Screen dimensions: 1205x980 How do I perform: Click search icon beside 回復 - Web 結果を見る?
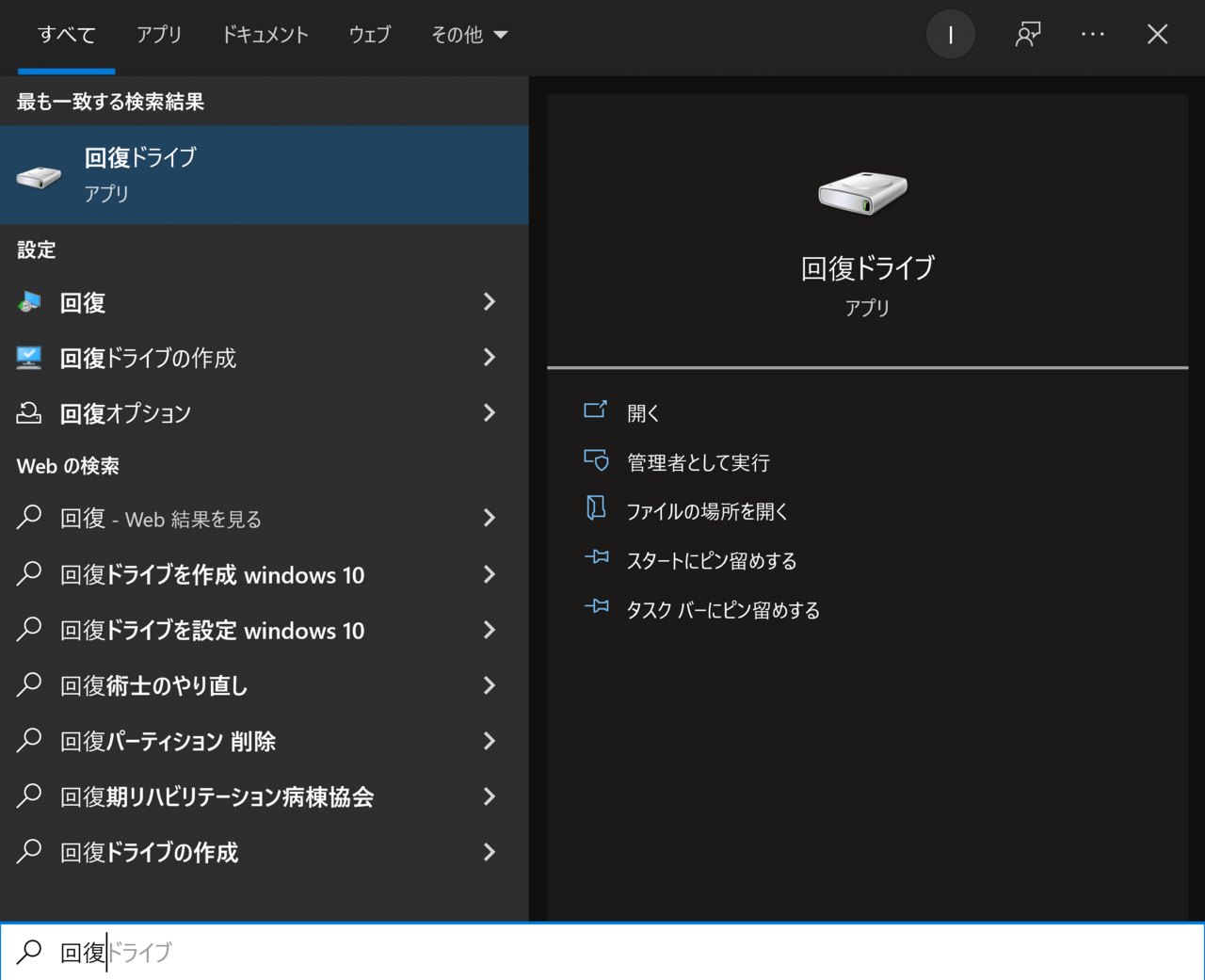point(29,517)
